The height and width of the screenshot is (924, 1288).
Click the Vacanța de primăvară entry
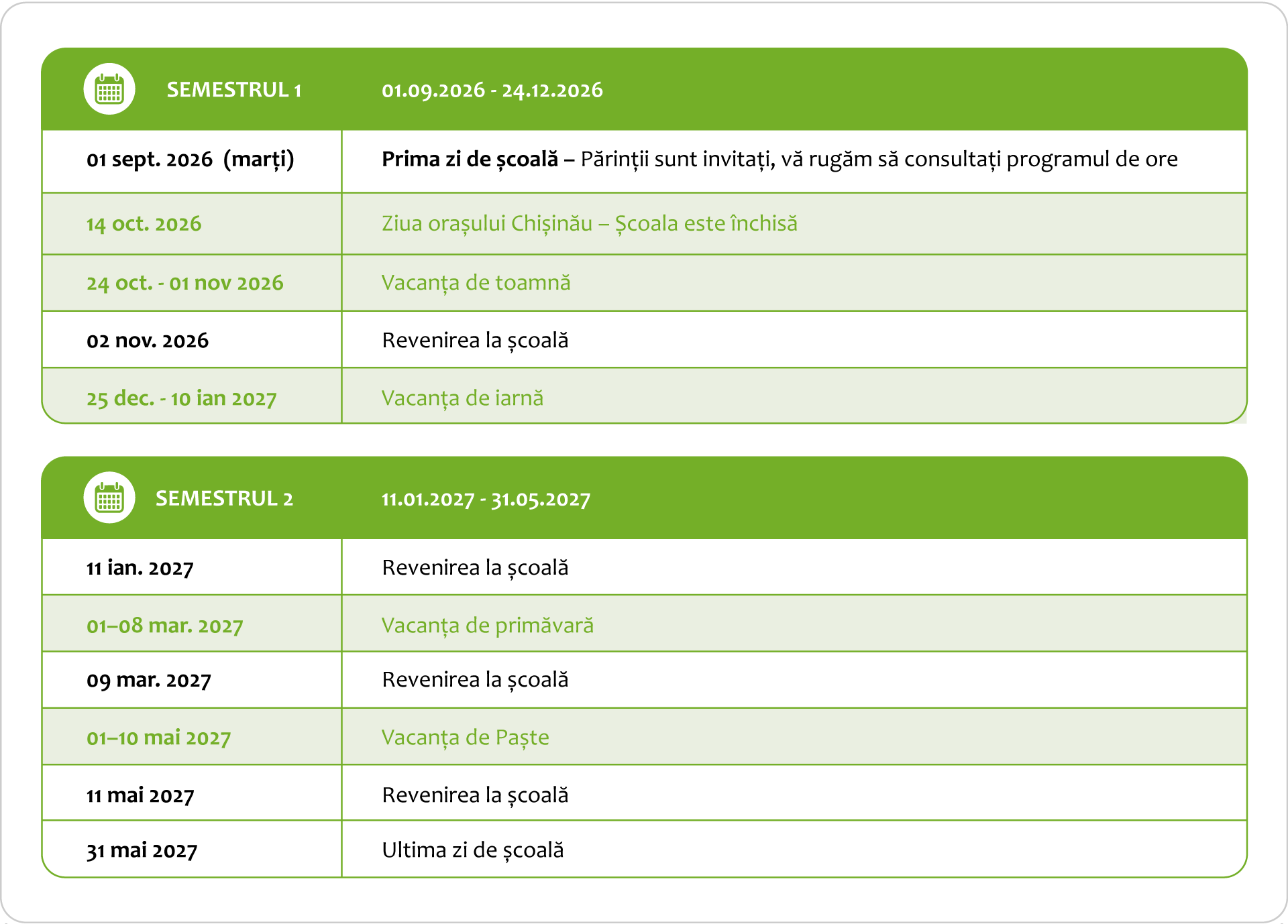[x=487, y=626]
